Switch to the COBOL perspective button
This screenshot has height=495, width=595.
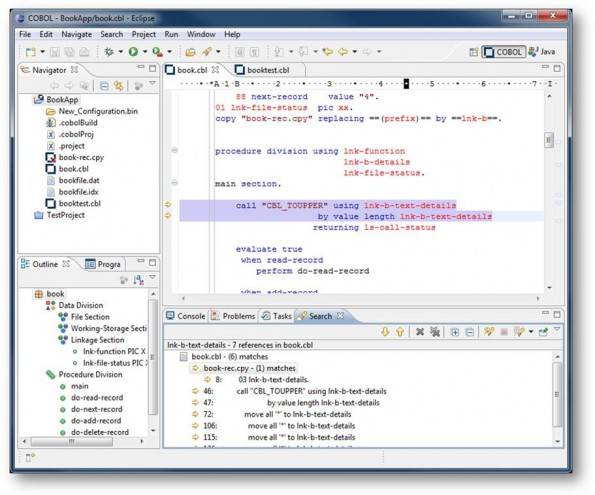click(504, 52)
